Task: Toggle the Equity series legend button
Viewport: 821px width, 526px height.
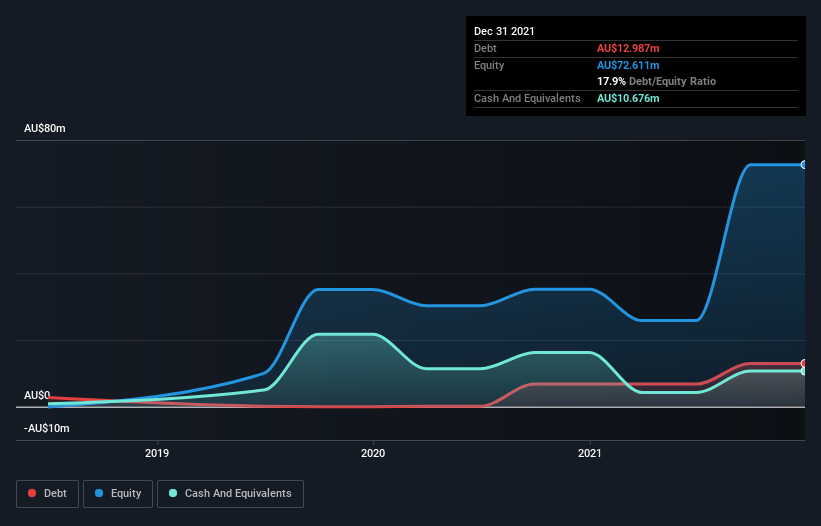Action: (118, 494)
